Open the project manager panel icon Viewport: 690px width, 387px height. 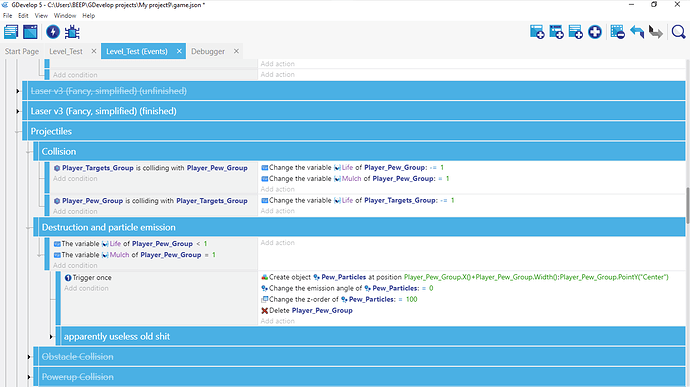coord(11,32)
